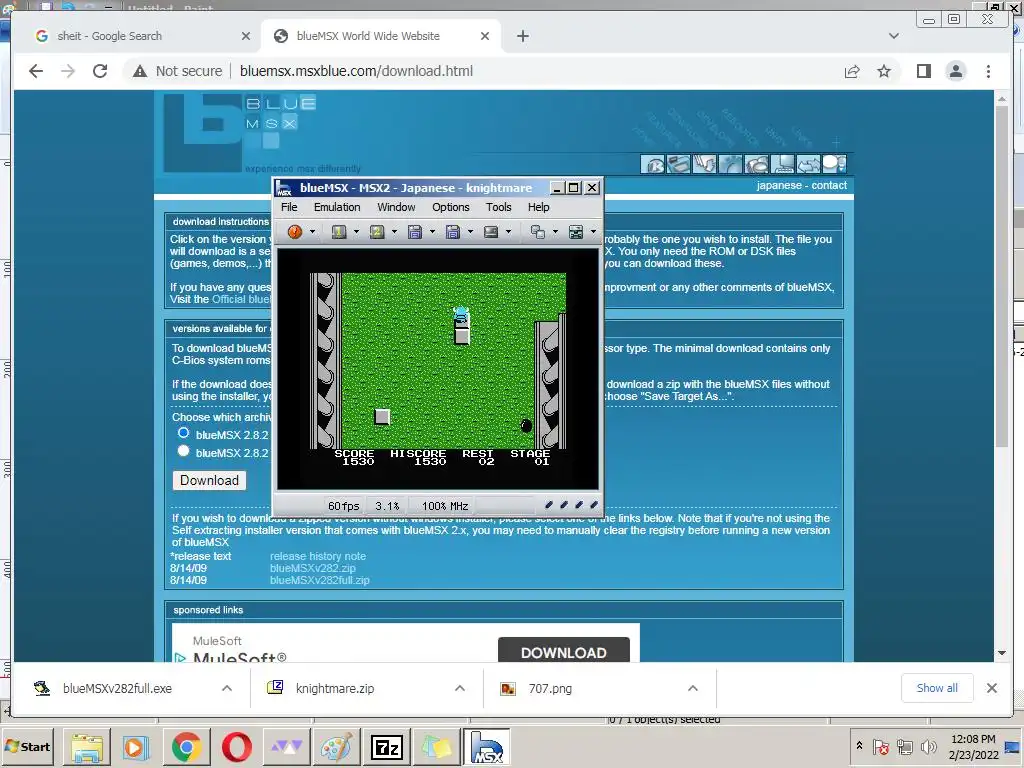
Task: Click the 7-Zip icon in the taskbar
Action: click(x=386, y=747)
